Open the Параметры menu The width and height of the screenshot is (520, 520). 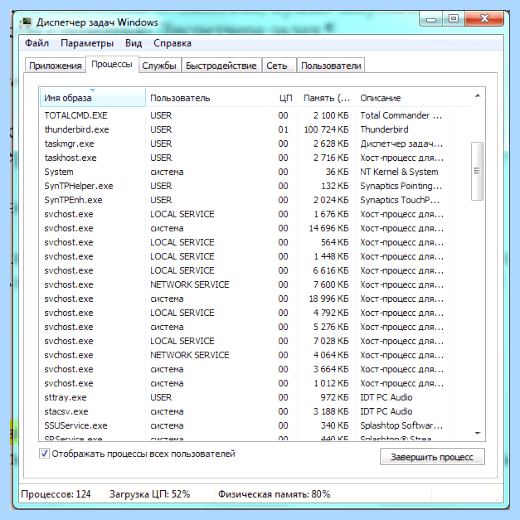[87, 43]
